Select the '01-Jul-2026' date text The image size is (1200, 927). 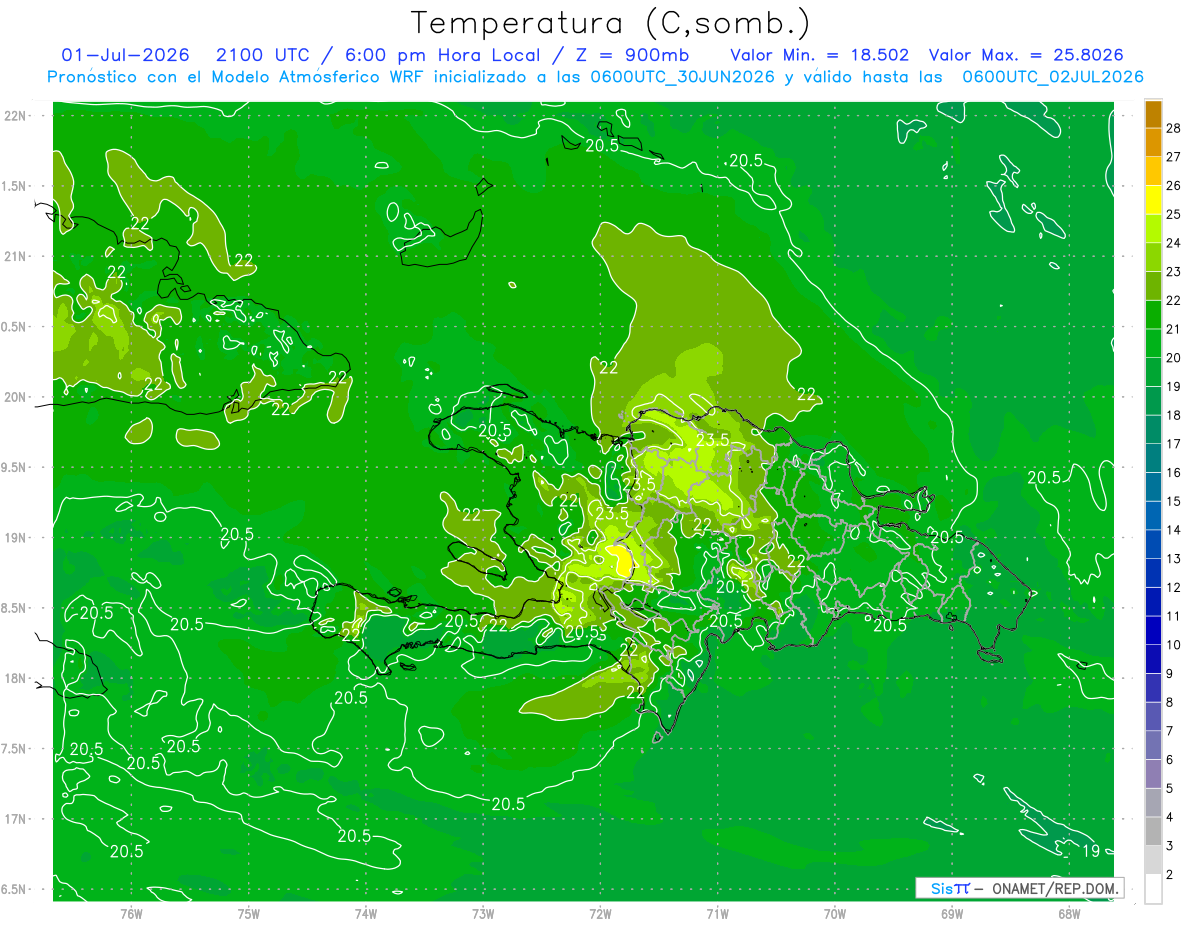[127, 55]
